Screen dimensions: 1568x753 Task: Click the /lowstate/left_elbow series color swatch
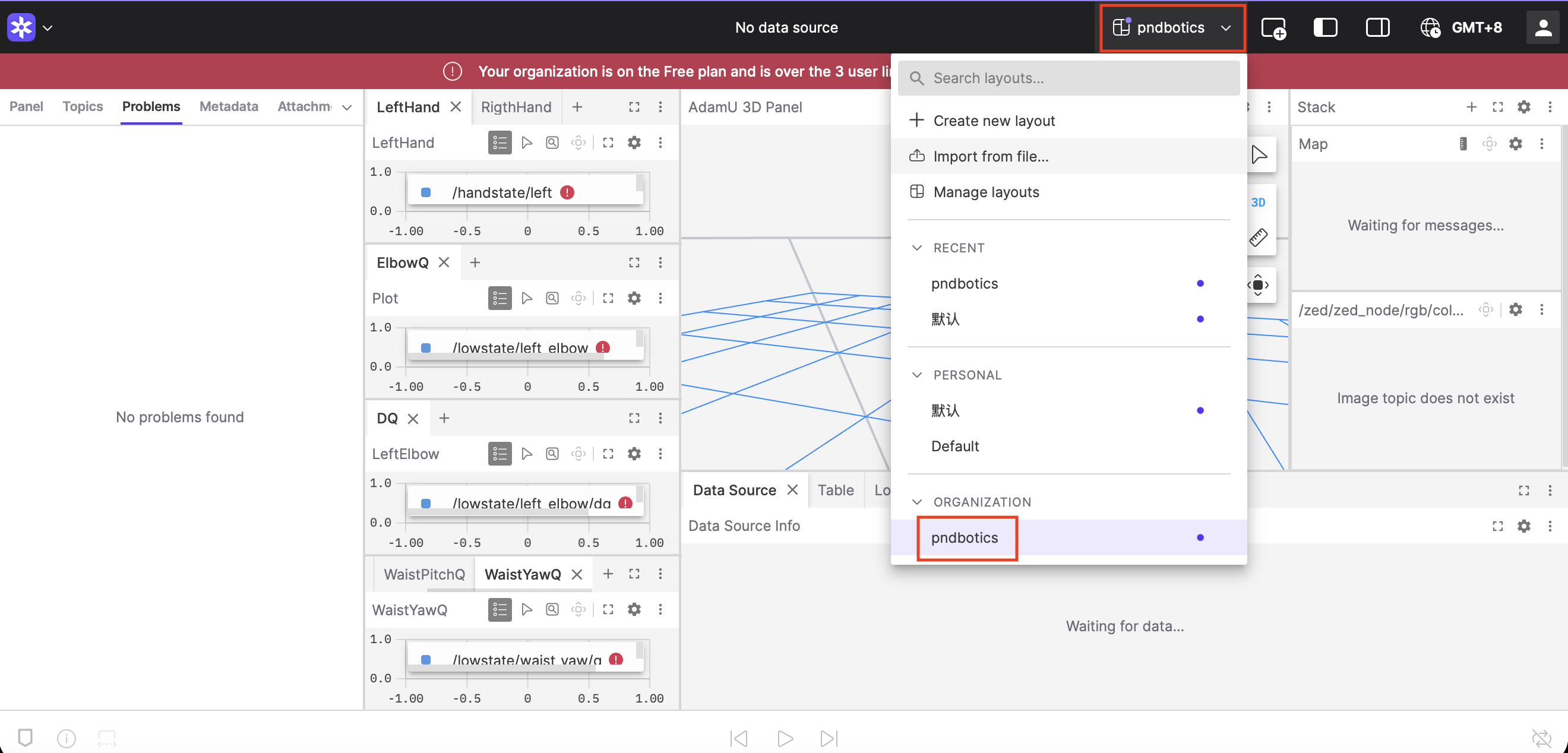(426, 348)
